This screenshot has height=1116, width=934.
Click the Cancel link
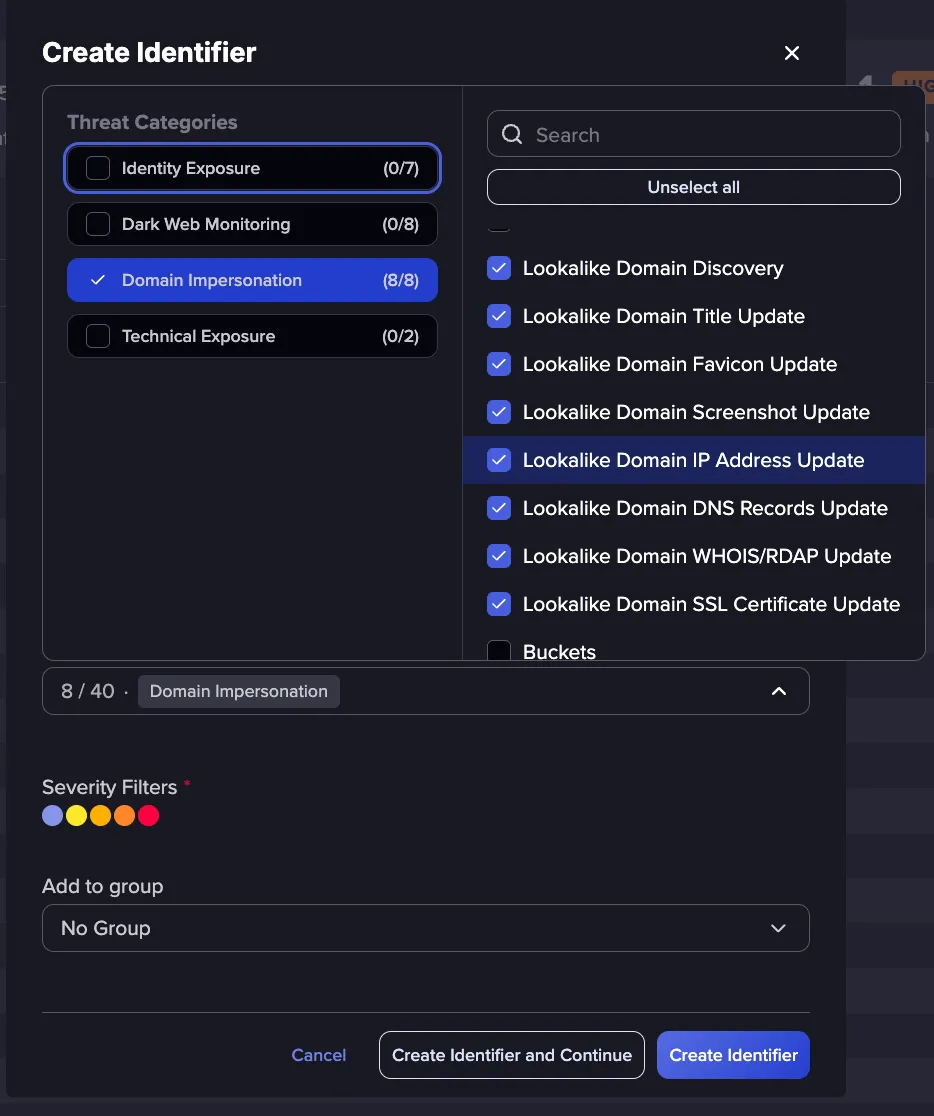tap(318, 1055)
